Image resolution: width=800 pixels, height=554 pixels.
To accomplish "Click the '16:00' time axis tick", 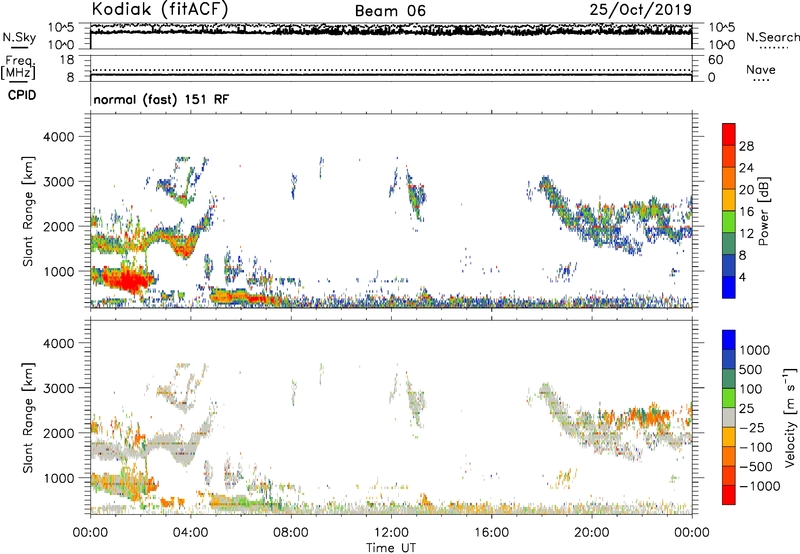I will pyautogui.click(x=491, y=533).
